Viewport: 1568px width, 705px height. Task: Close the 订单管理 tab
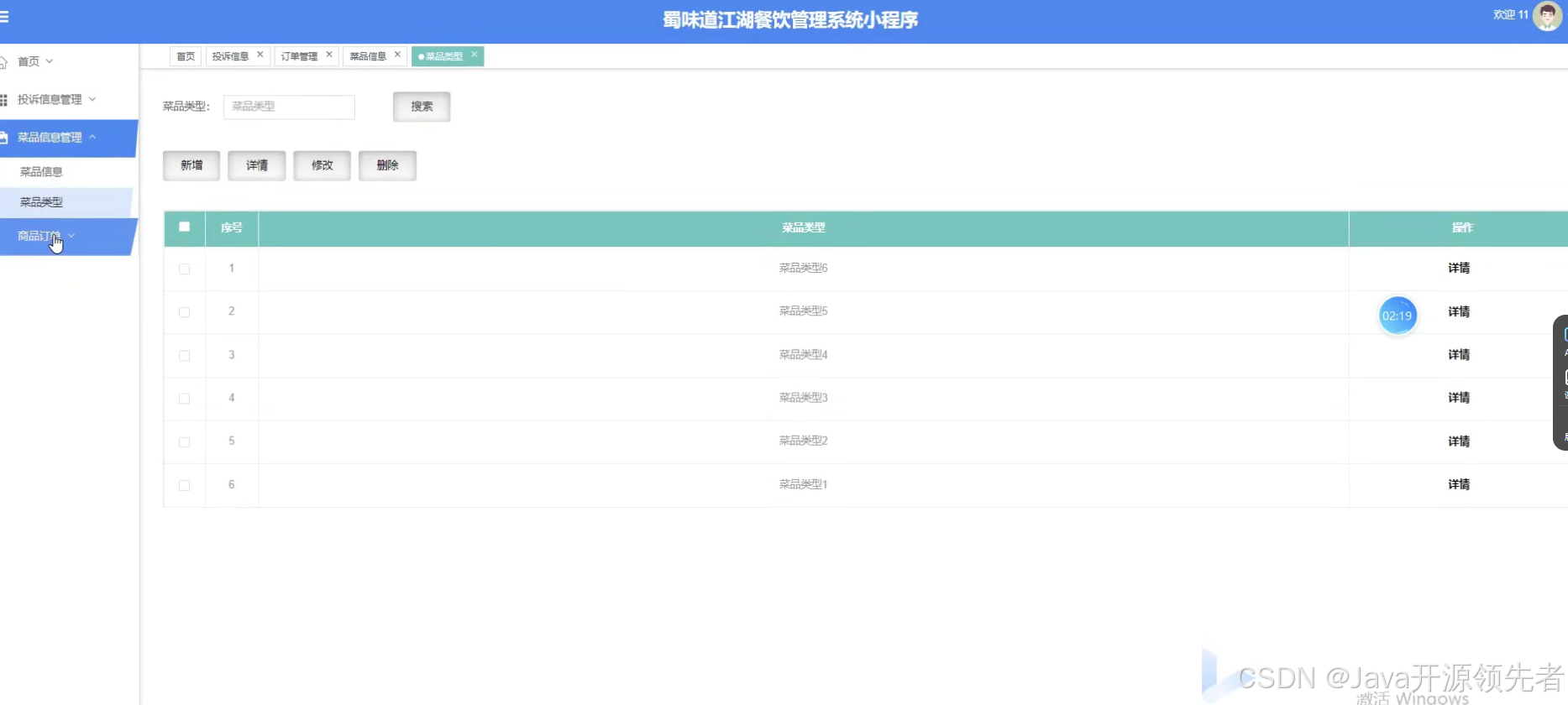coord(329,55)
